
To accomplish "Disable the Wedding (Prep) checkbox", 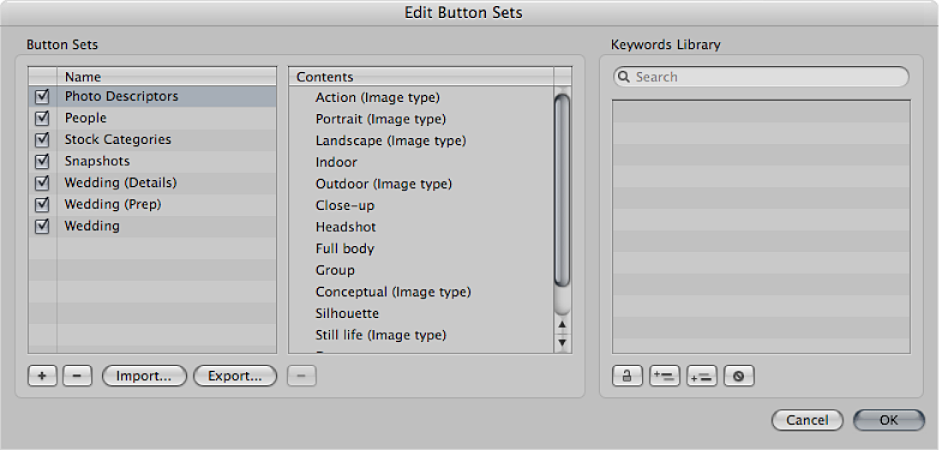I will (x=42, y=205).
